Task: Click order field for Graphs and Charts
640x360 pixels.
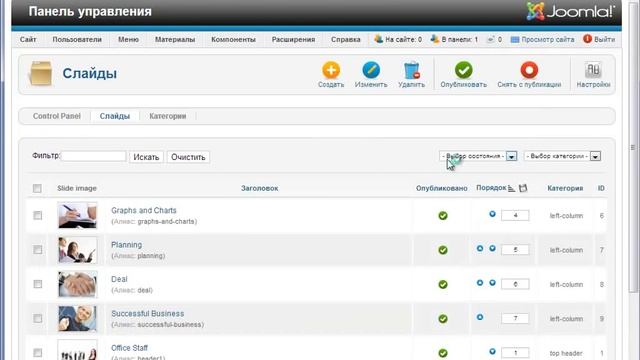Action: (x=515, y=215)
